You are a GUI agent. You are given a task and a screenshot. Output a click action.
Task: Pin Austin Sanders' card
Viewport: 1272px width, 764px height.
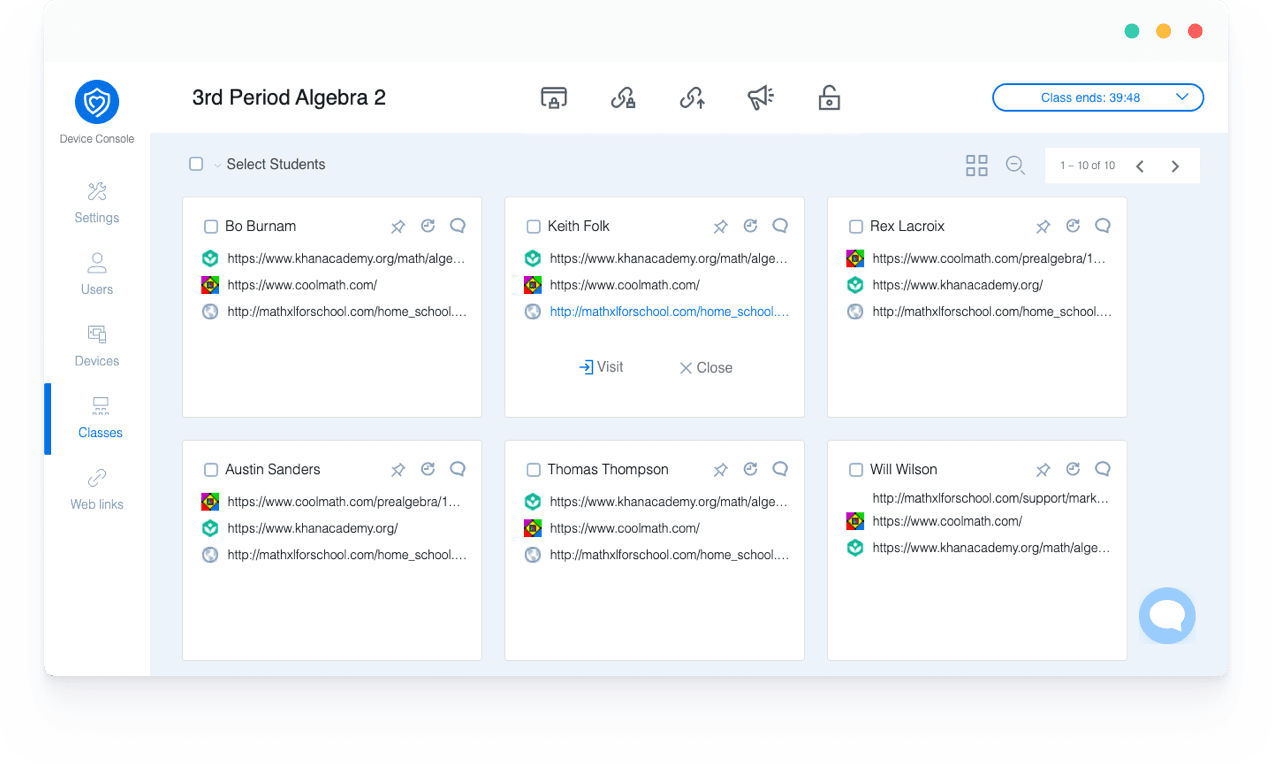(x=398, y=470)
